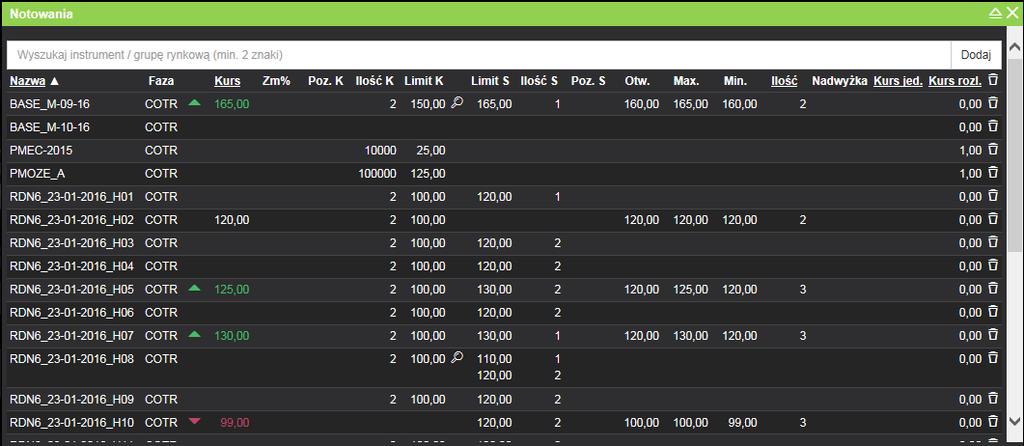Remove RDN6_23-01-2016_H04 with trash icon
Screen dimensions: 1024x446
tap(993, 266)
